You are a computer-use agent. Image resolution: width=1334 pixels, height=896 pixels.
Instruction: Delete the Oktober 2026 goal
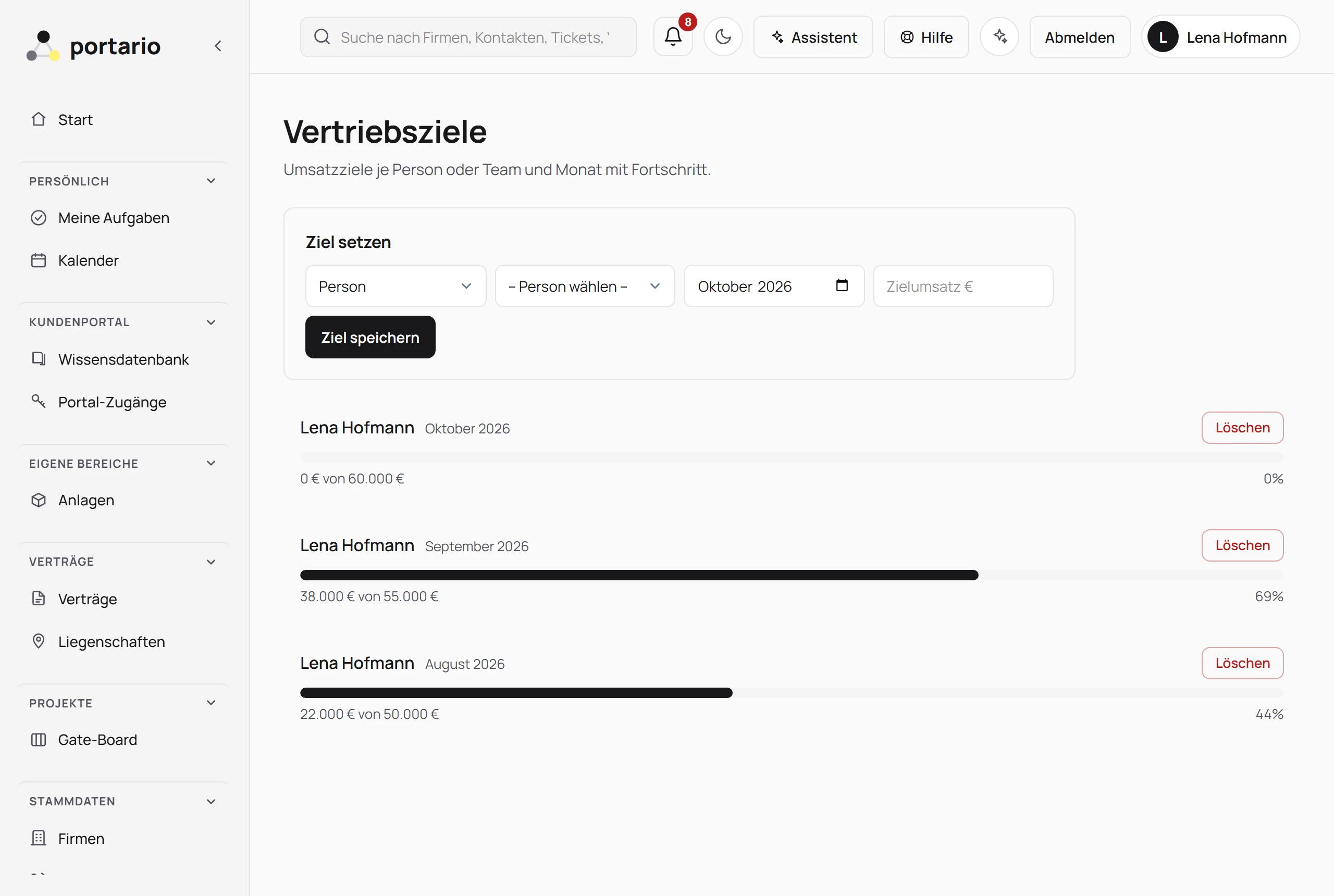click(1243, 428)
